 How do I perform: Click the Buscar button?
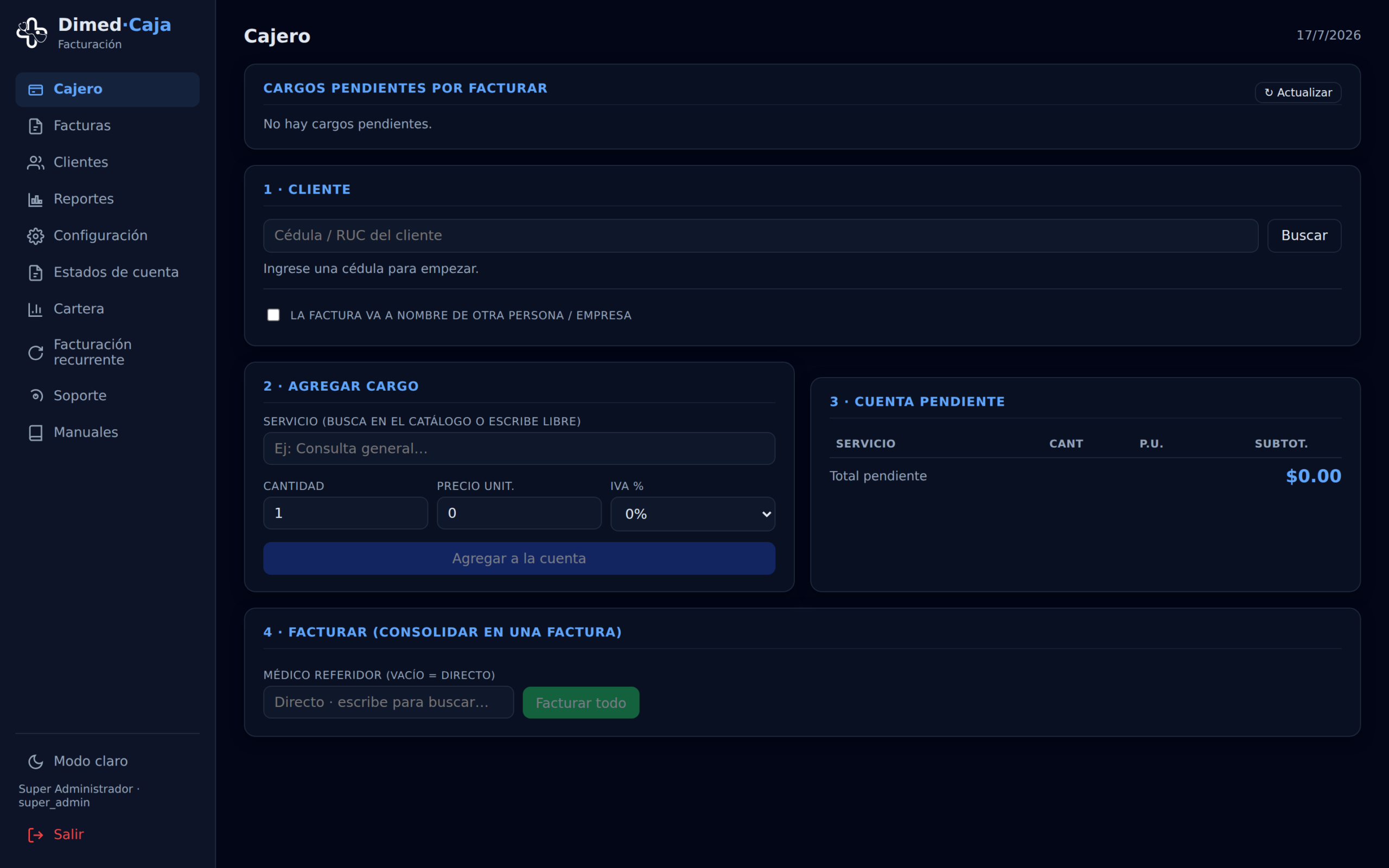(x=1304, y=235)
